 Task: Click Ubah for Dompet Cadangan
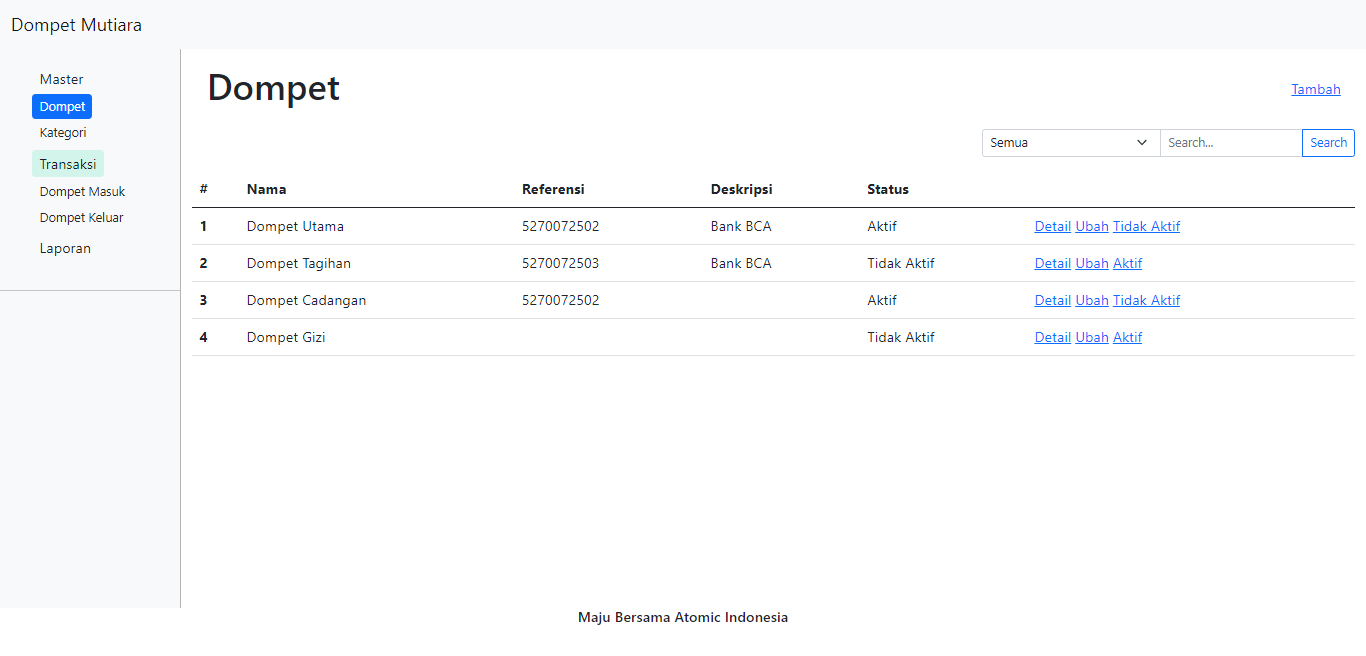click(1091, 301)
